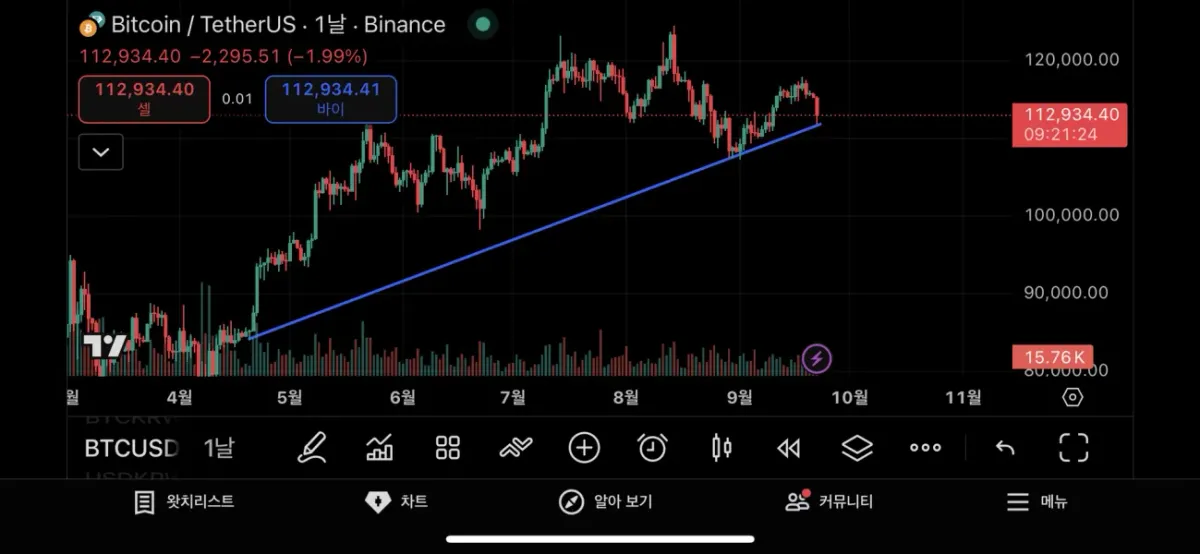Change candlestick chart type
Viewport: 1200px width, 554px height.
[x=721, y=447]
